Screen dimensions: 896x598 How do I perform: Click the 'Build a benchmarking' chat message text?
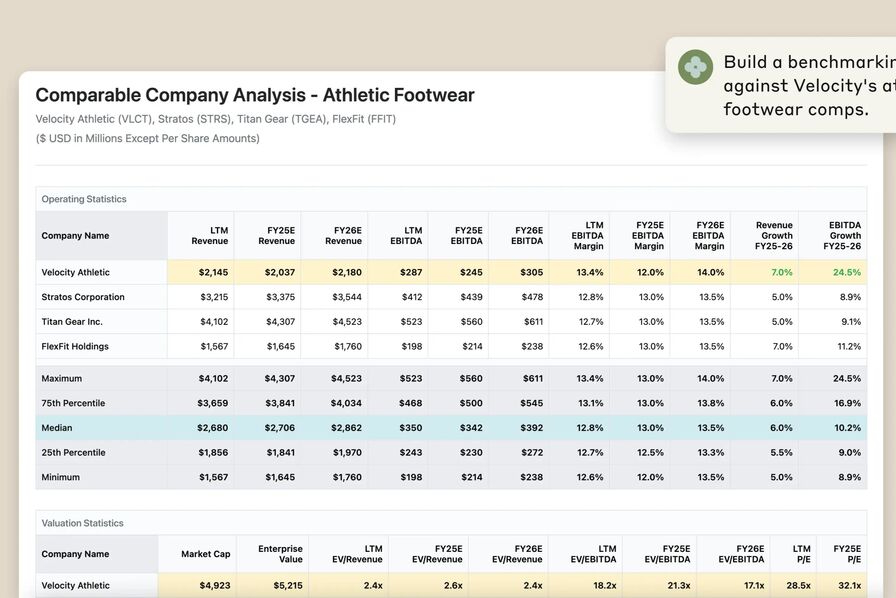(808, 85)
